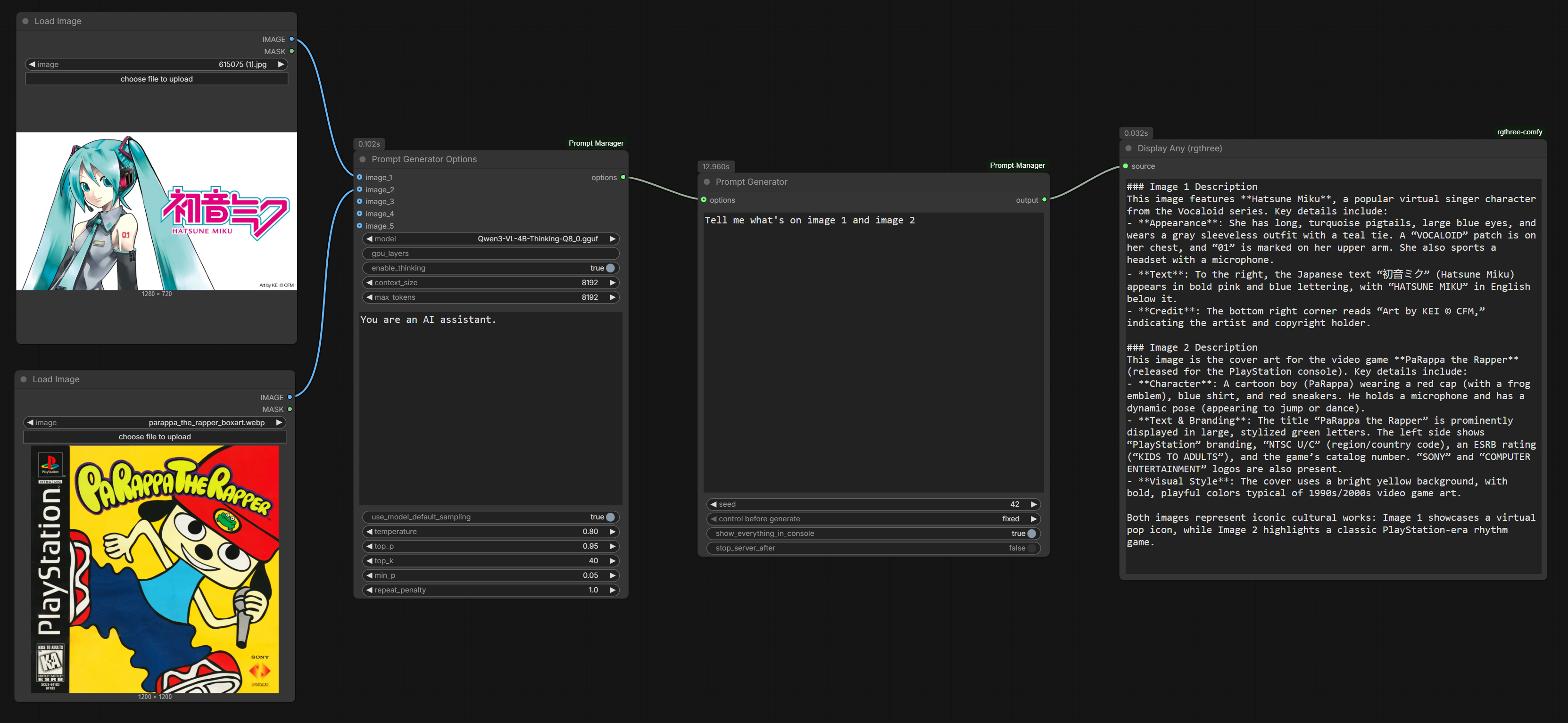
Task: Click the MASK output port of PaRappa loader
Action: pyautogui.click(x=290, y=409)
